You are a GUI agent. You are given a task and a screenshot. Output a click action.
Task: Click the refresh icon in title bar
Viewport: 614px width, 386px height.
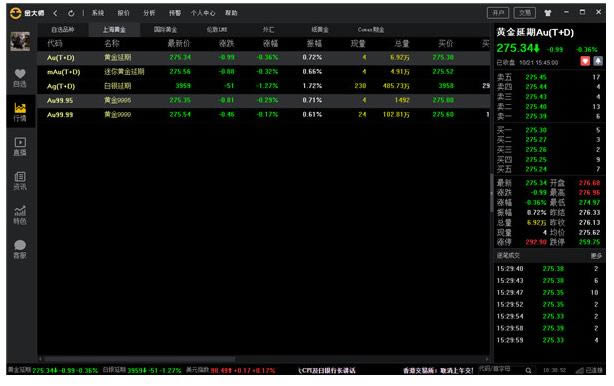pos(71,13)
